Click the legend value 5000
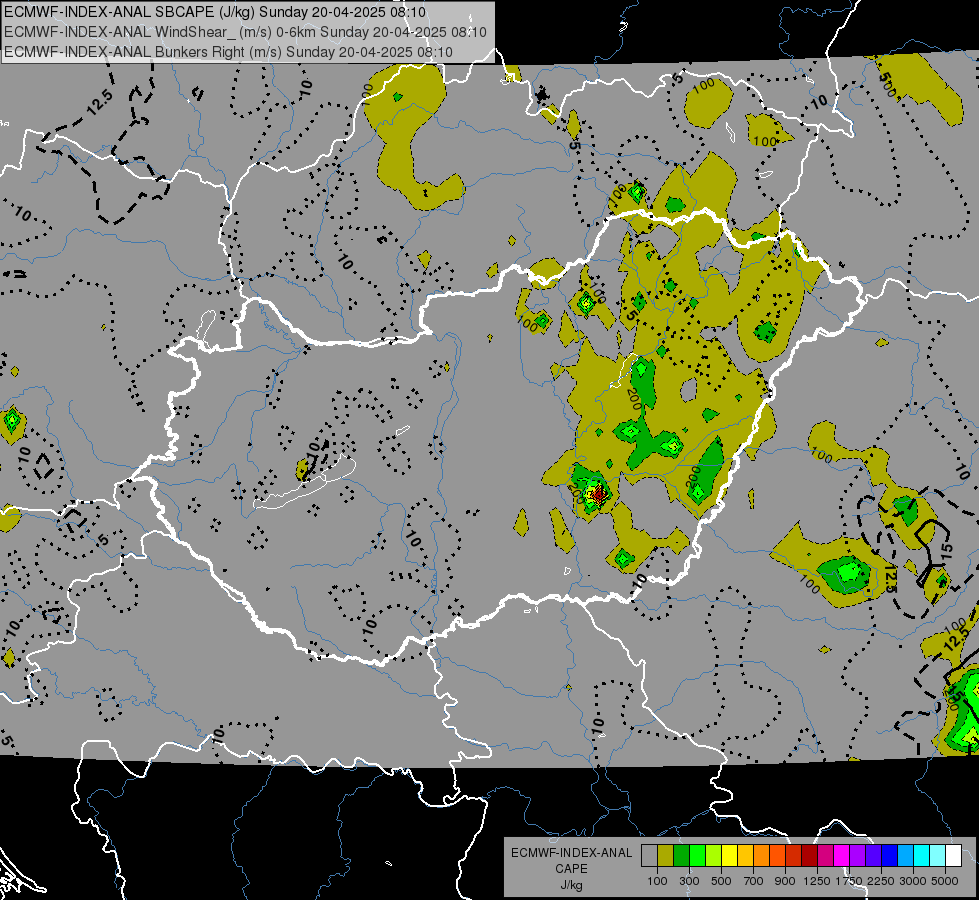The image size is (979, 900). pos(945,881)
